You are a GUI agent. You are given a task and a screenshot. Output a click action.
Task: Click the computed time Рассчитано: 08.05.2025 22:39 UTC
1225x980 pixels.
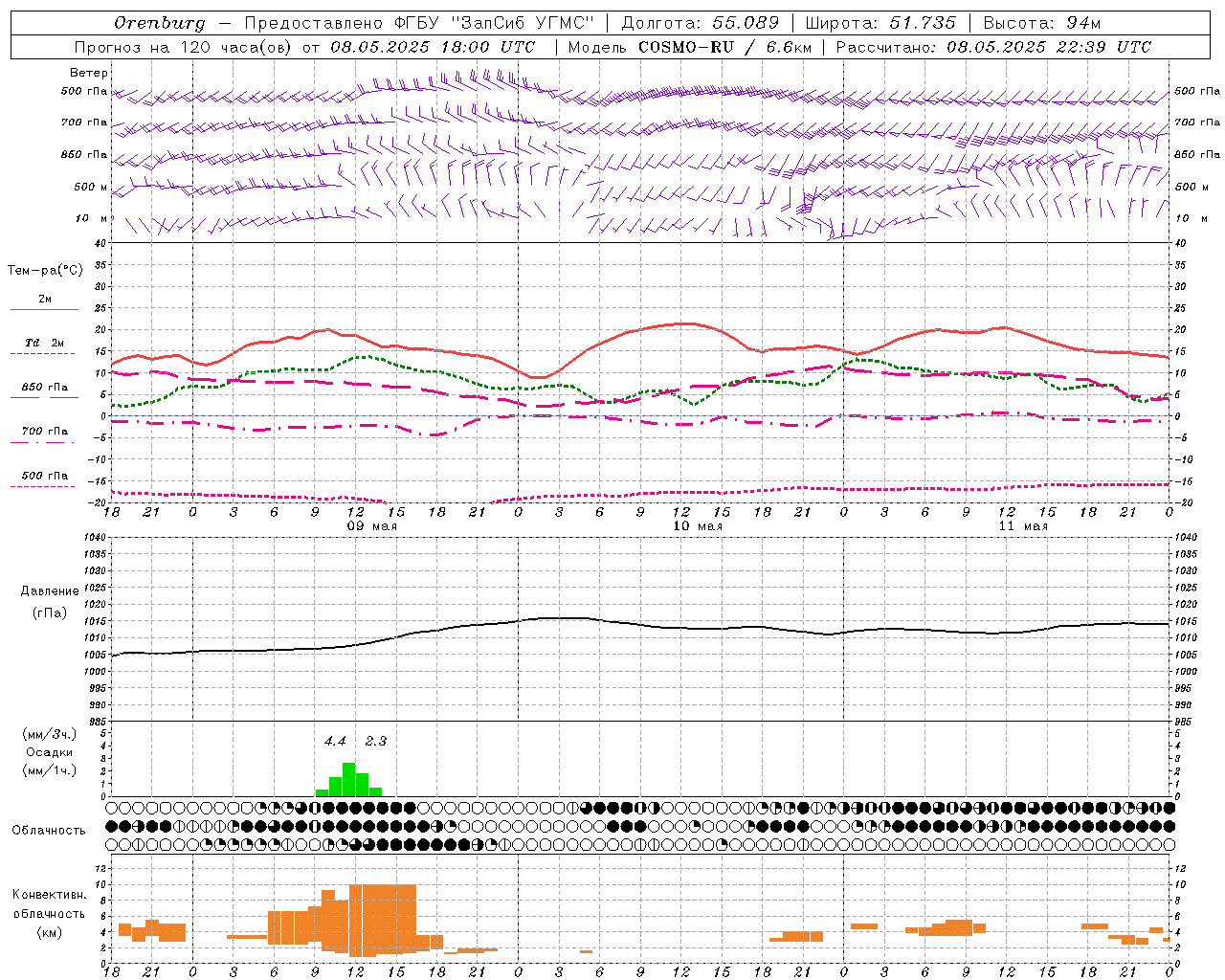(x=993, y=47)
